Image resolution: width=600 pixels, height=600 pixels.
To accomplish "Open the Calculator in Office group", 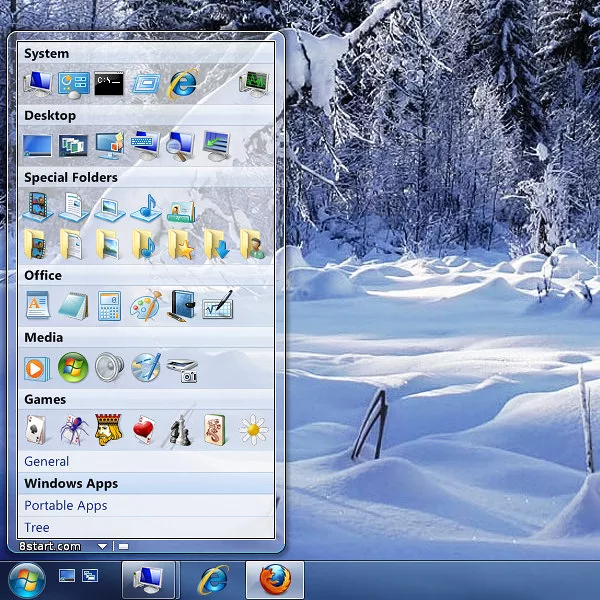I will tap(109, 305).
